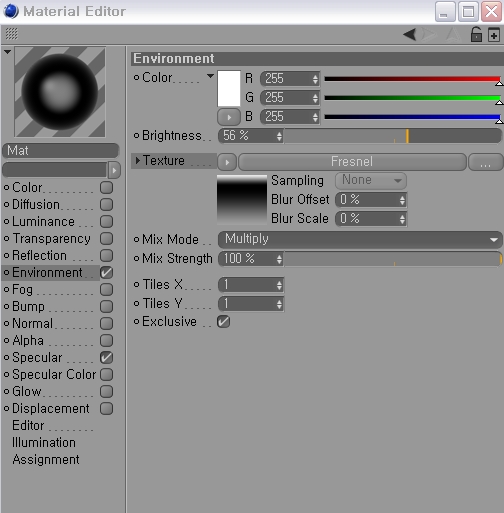Click the empty layer field below Mat
Image resolution: width=504 pixels, height=513 pixels.
tap(55, 170)
